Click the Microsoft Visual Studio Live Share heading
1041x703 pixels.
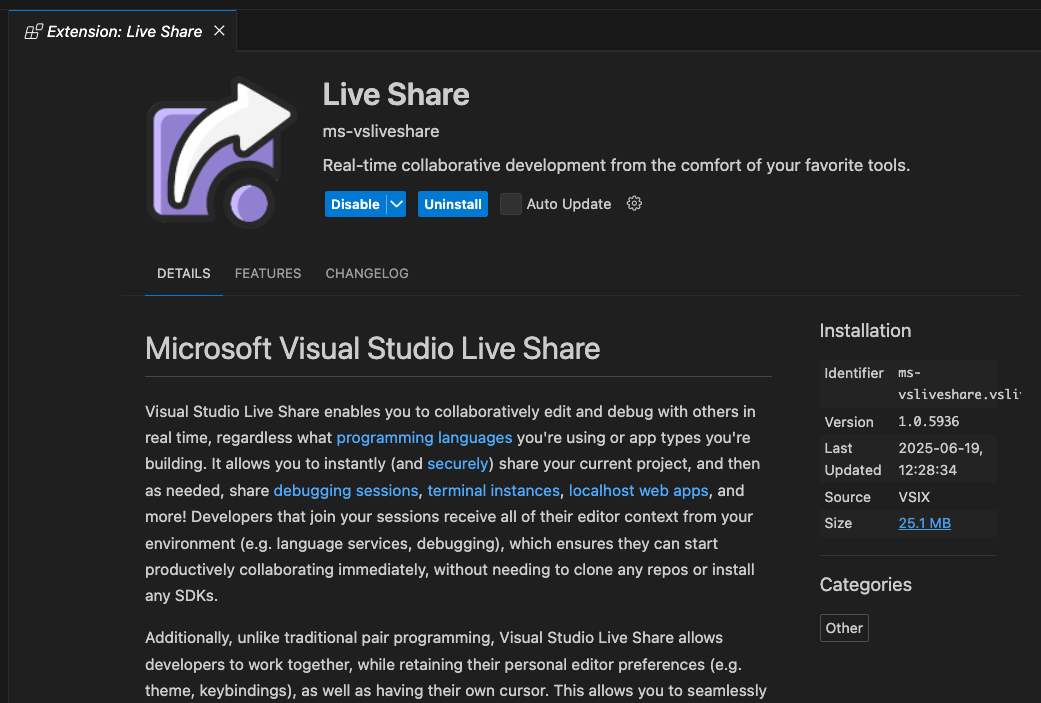pos(372,349)
